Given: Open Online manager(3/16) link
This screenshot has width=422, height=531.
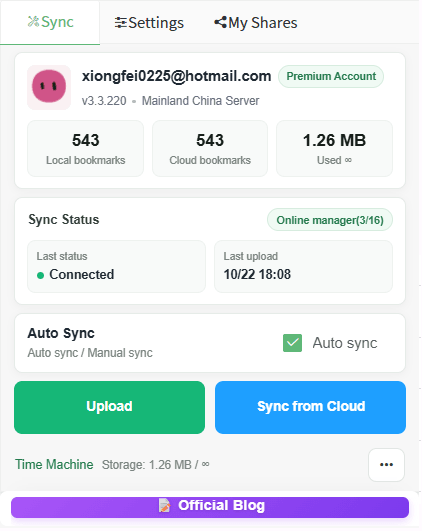Looking at the screenshot, I should 330,220.
